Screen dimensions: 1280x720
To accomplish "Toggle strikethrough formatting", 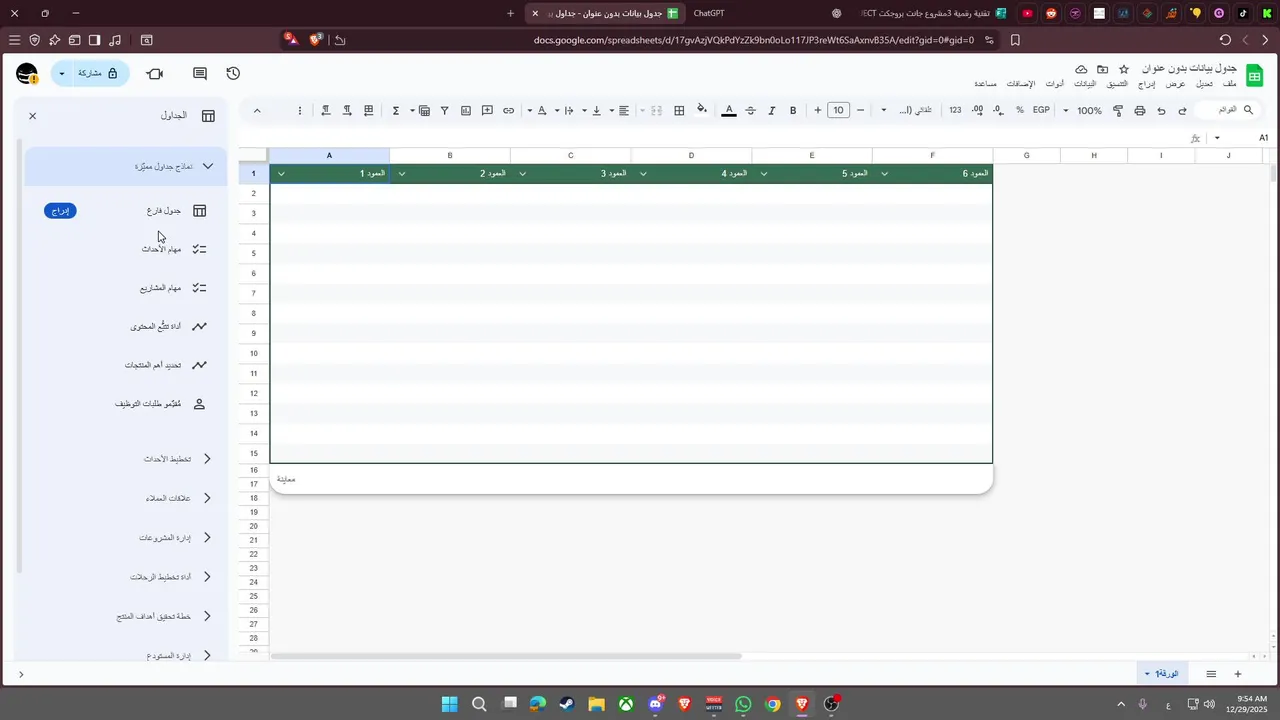I will coord(750,111).
